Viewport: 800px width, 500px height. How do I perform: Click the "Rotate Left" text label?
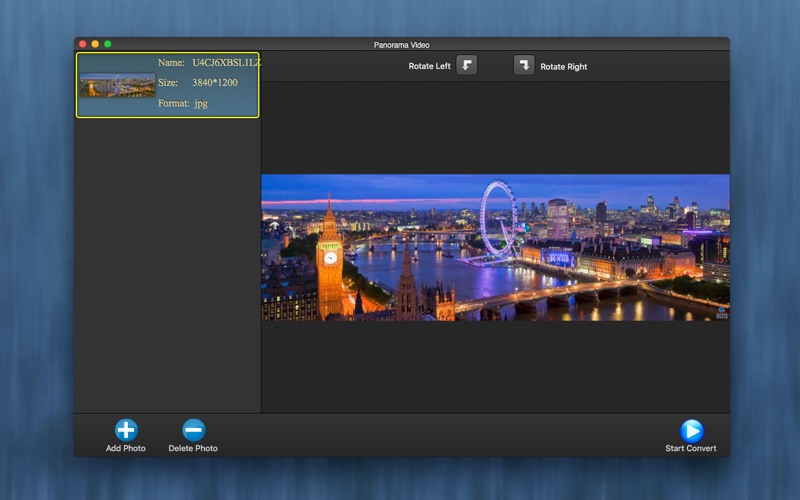(x=429, y=66)
